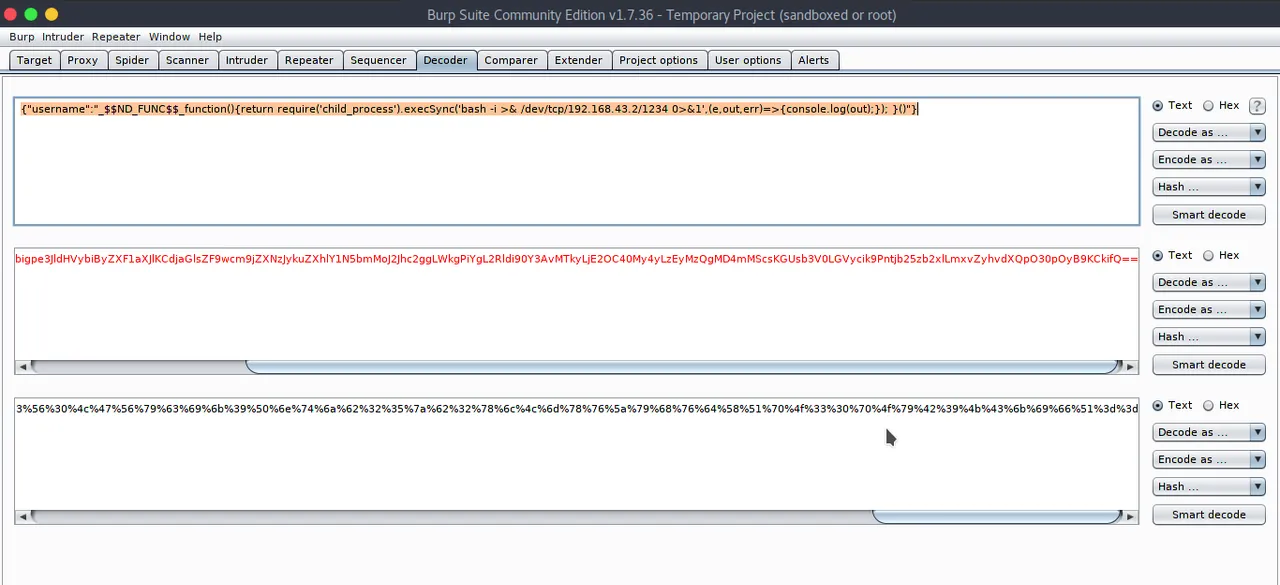
Task: Click third panel horizontal scrollbar thumb
Action: [997, 517]
